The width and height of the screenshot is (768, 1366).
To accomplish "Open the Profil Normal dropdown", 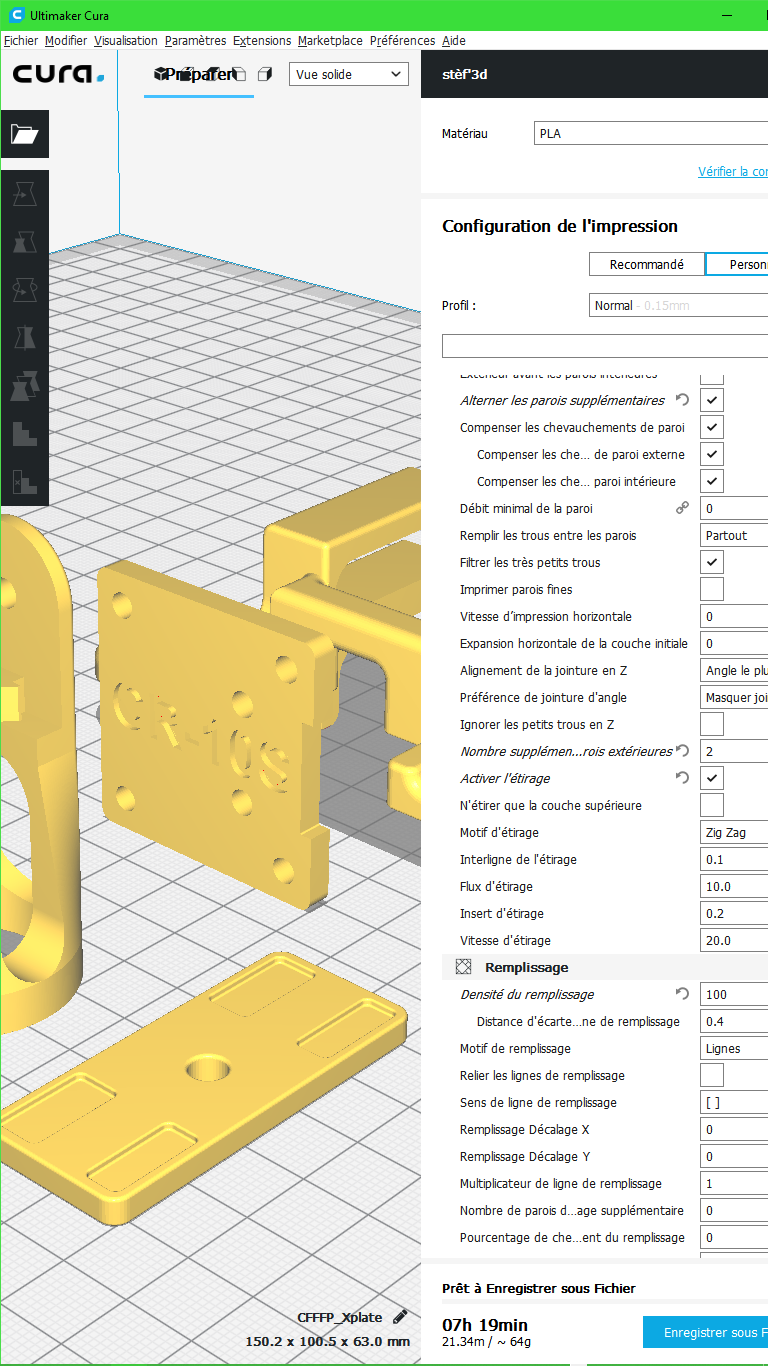I will [678, 305].
